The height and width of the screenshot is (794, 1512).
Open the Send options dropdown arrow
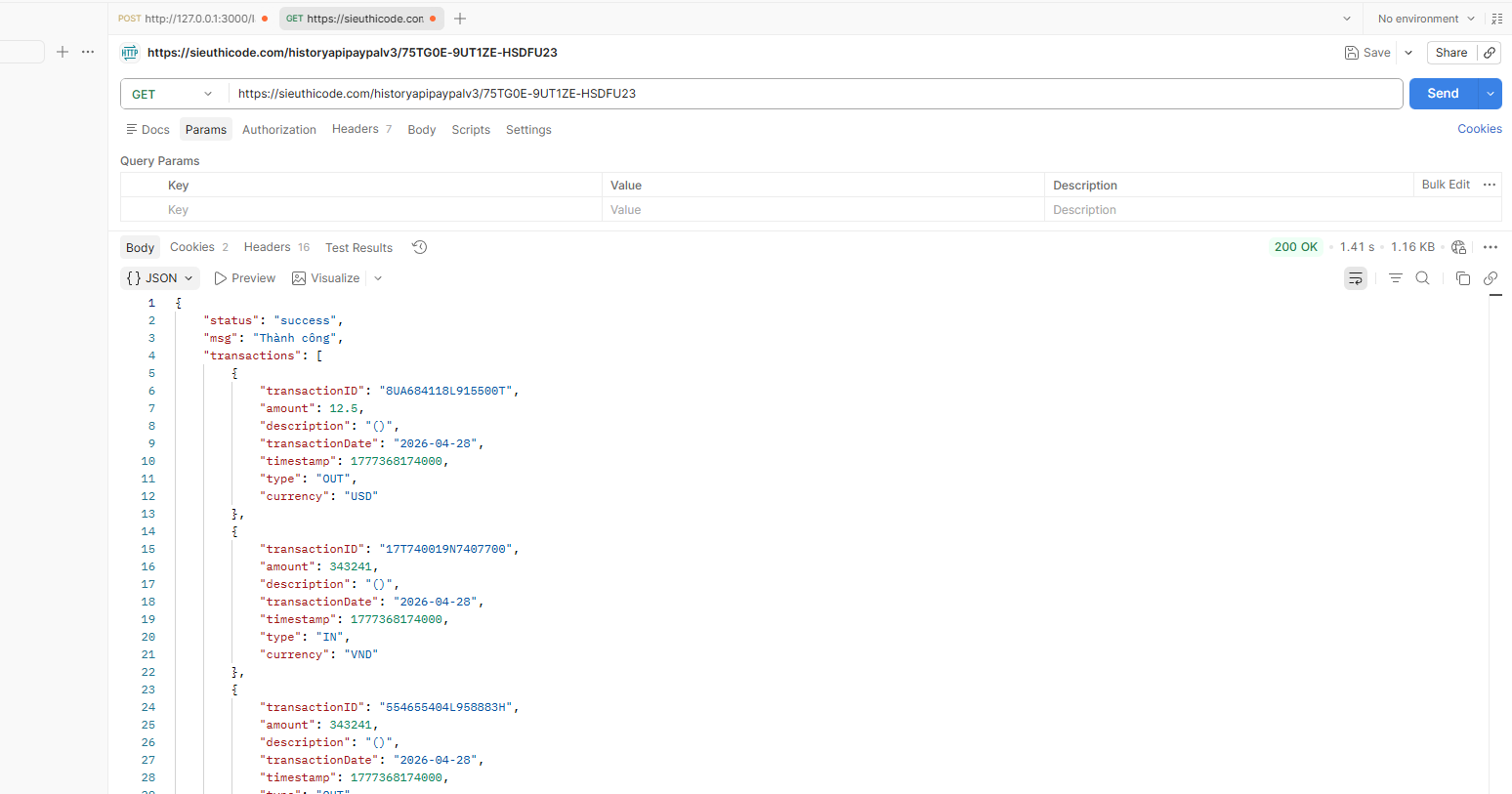1491,94
